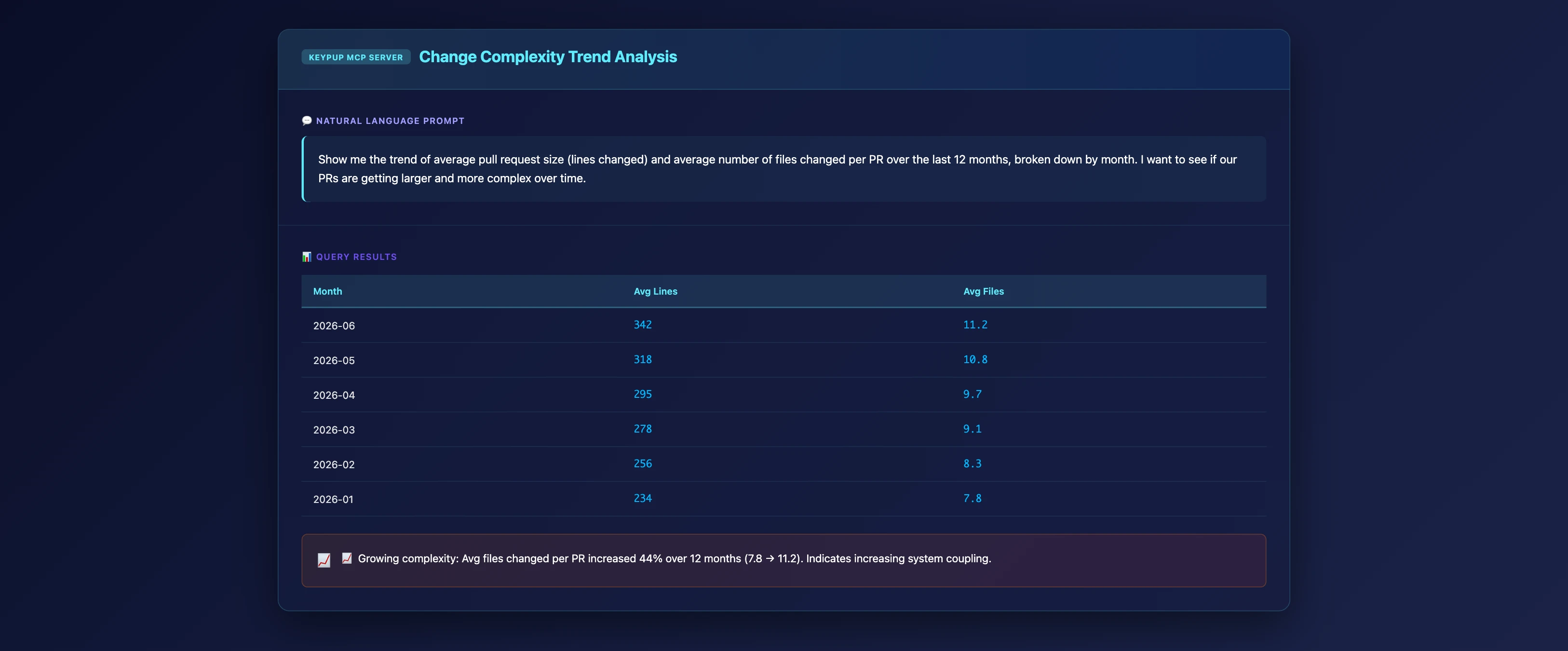Click the Avg Files column header
1568x651 pixels.
tap(983, 291)
